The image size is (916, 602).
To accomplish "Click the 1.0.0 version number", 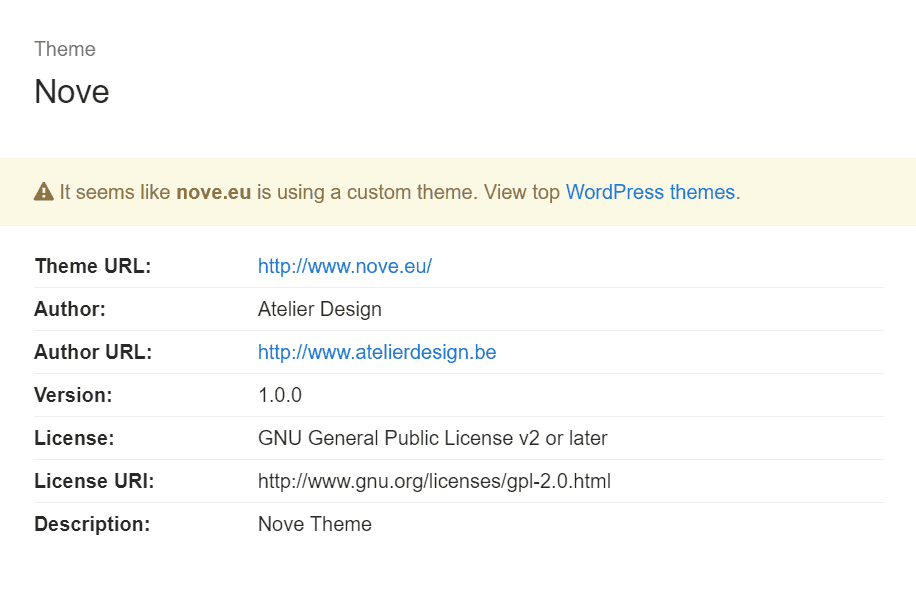I will pos(280,395).
